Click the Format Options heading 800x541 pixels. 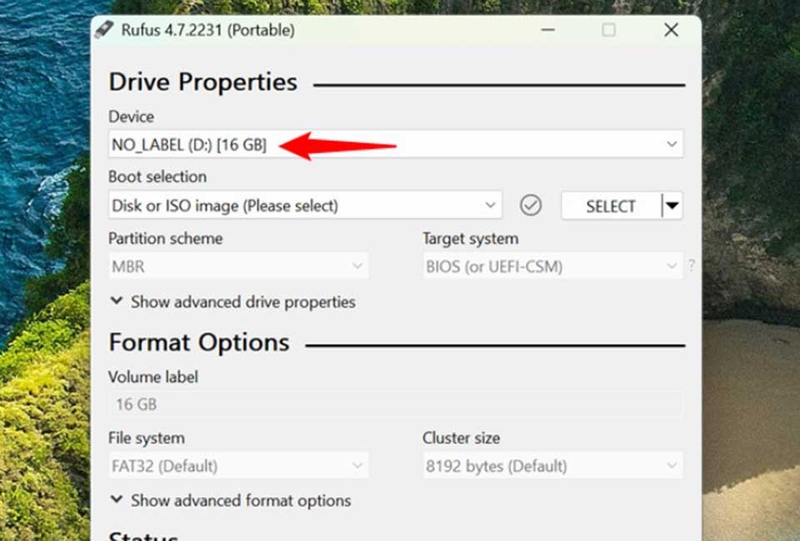click(x=199, y=342)
